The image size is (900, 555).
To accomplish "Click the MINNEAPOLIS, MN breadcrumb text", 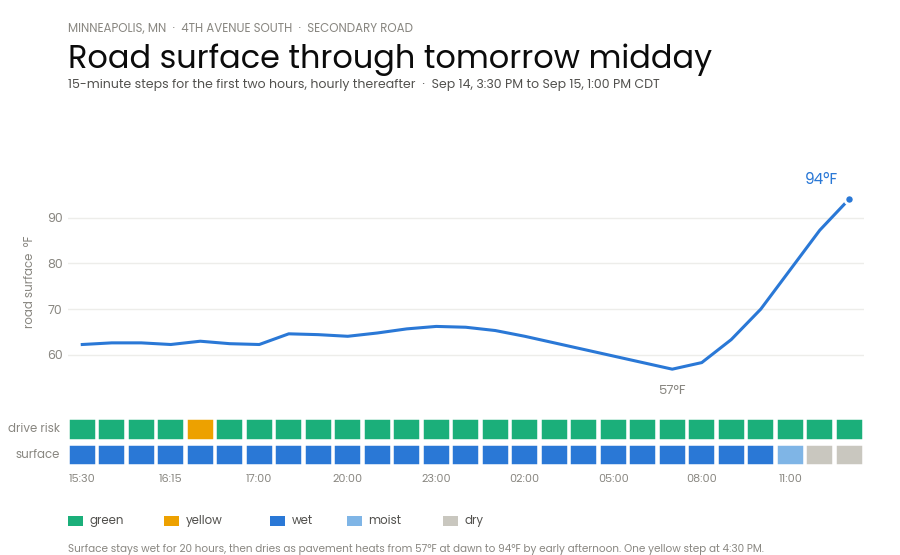I will pos(117,28).
